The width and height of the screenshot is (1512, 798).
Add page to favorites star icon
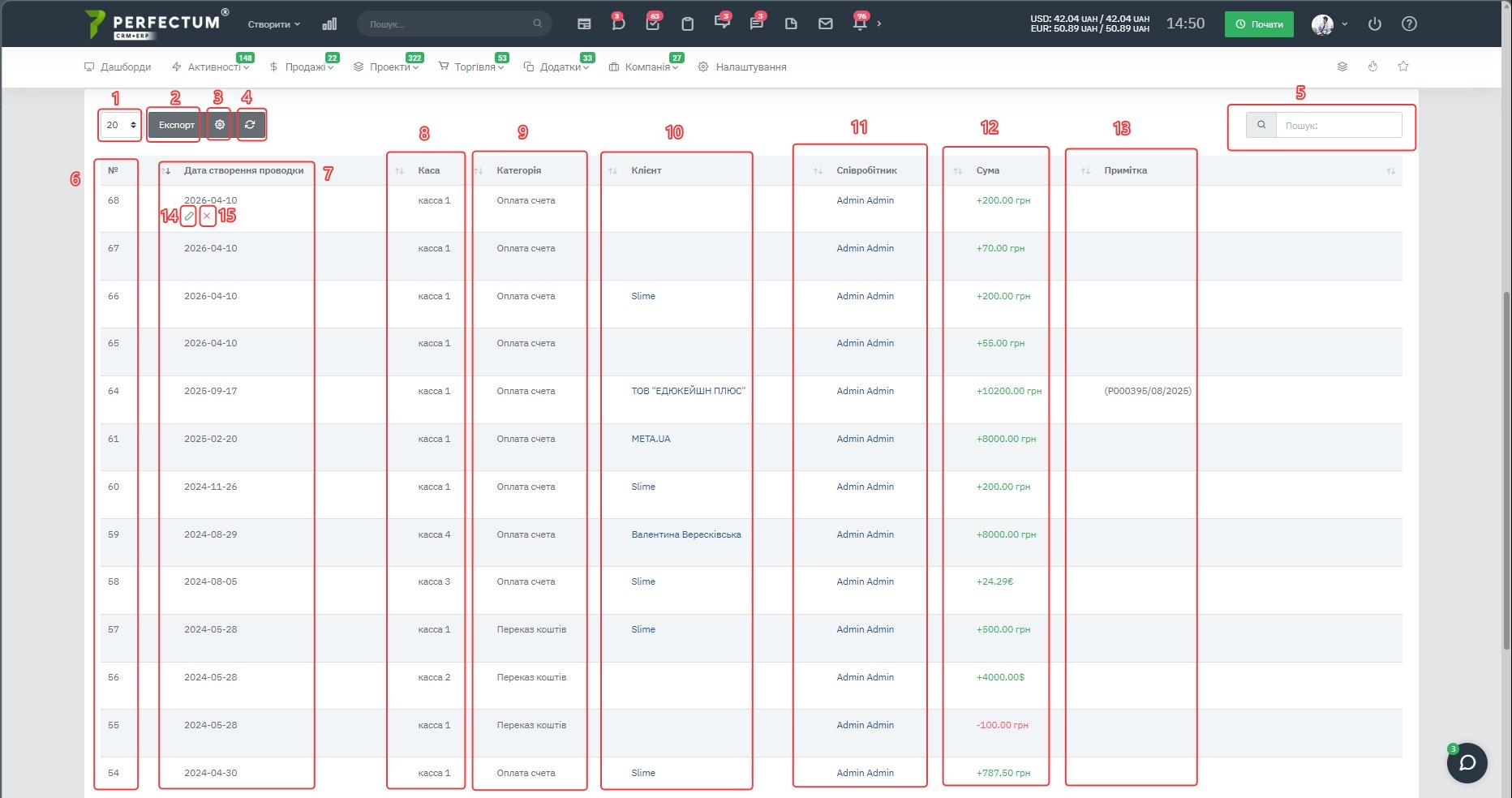tap(1403, 66)
